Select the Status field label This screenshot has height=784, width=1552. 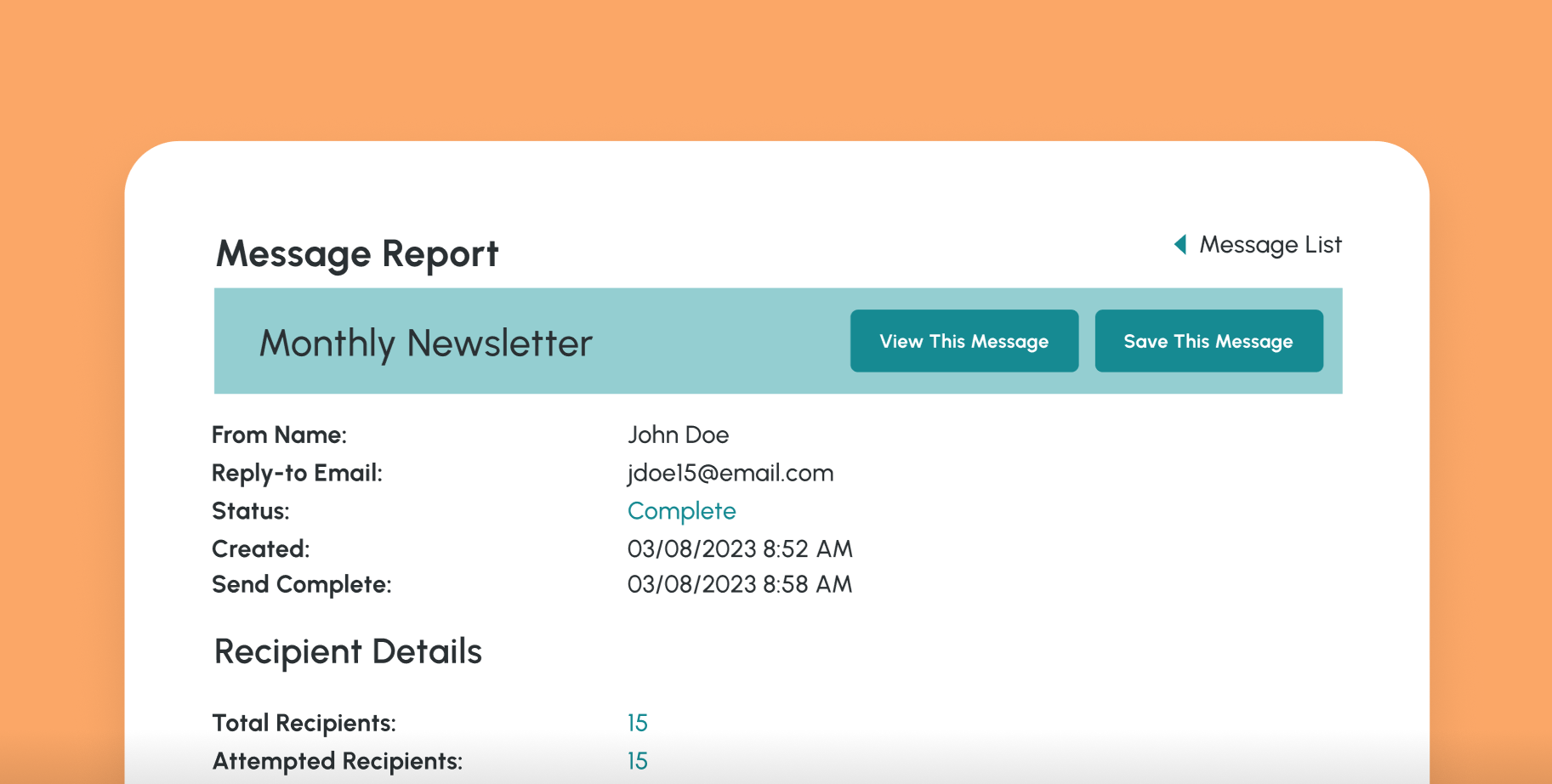tap(250, 510)
